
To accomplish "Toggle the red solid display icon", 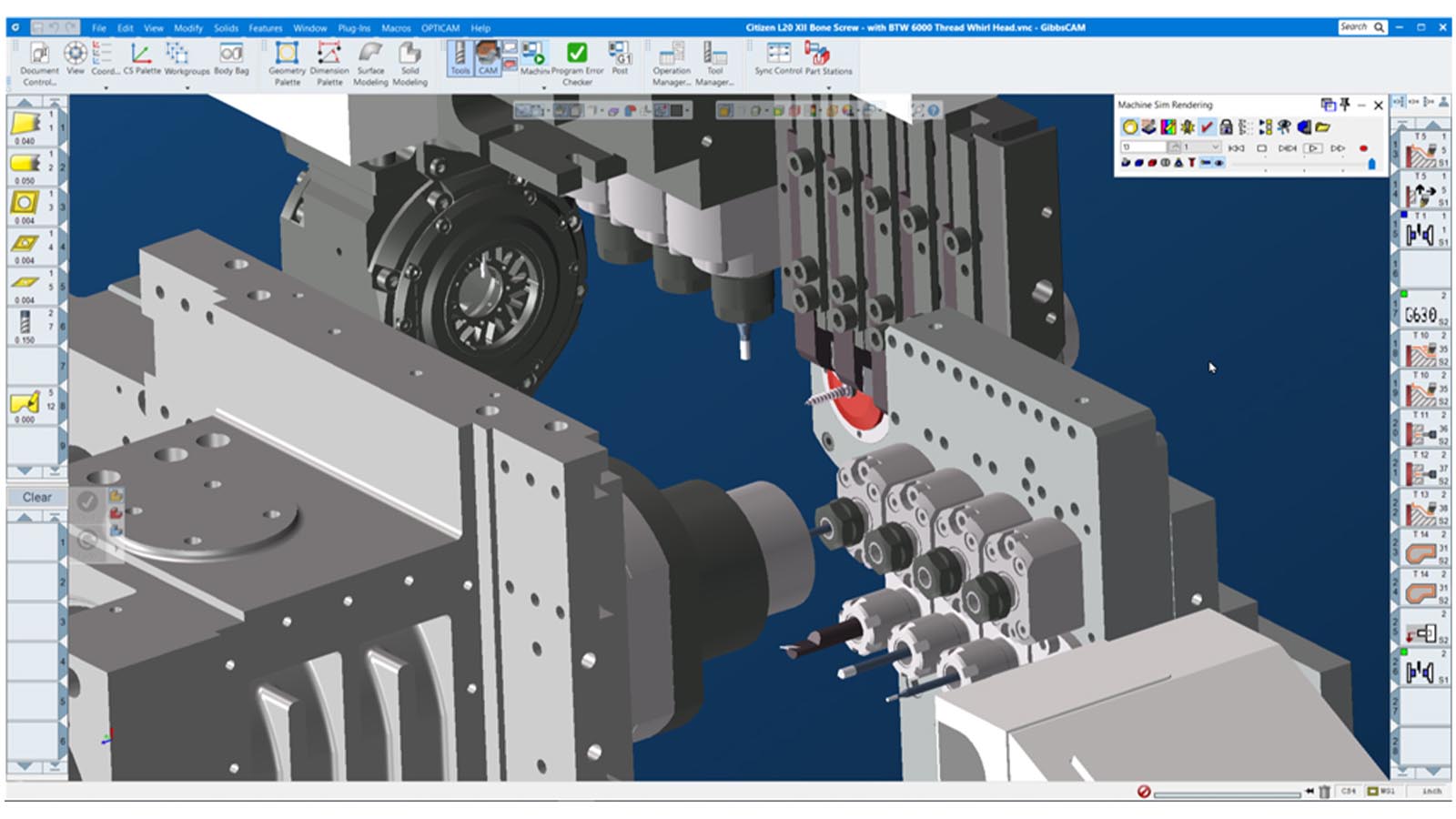I will click(1152, 162).
